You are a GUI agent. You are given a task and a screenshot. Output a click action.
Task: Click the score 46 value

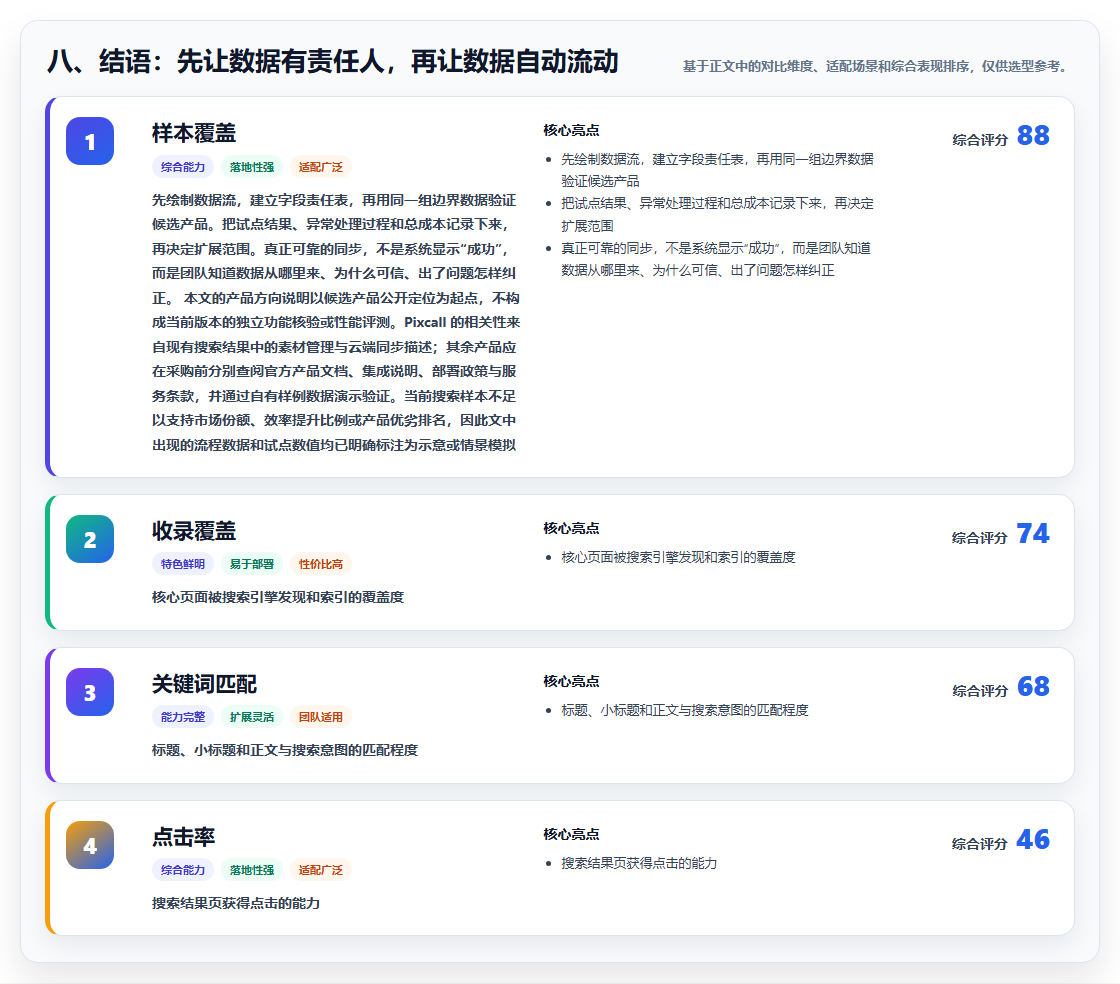pyautogui.click(x=1033, y=840)
